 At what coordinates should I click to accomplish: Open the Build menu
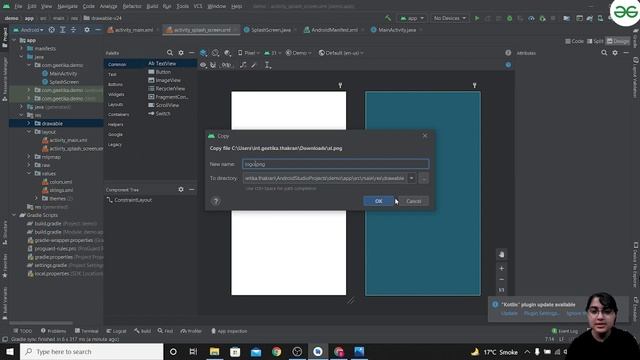152,6
